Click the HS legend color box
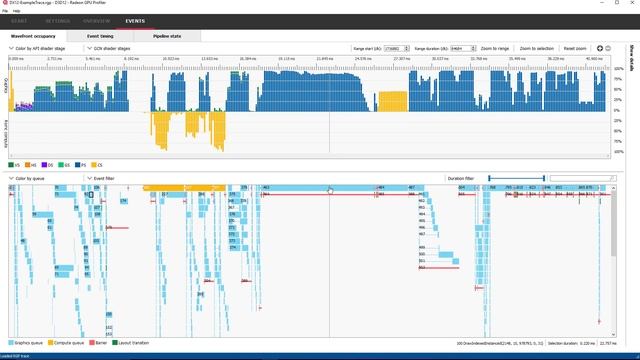This screenshot has width=640, height=360. pos(28,165)
